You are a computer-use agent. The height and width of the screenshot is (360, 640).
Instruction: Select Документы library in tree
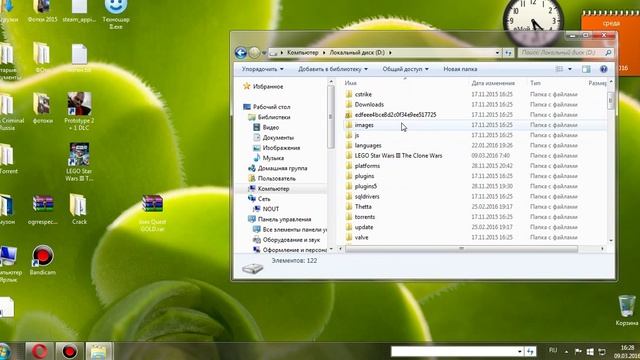278,138
